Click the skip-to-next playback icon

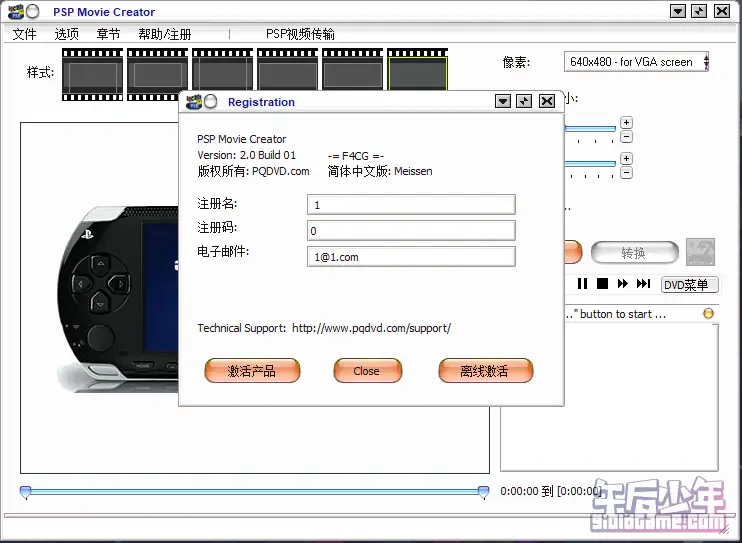point(643,284)
